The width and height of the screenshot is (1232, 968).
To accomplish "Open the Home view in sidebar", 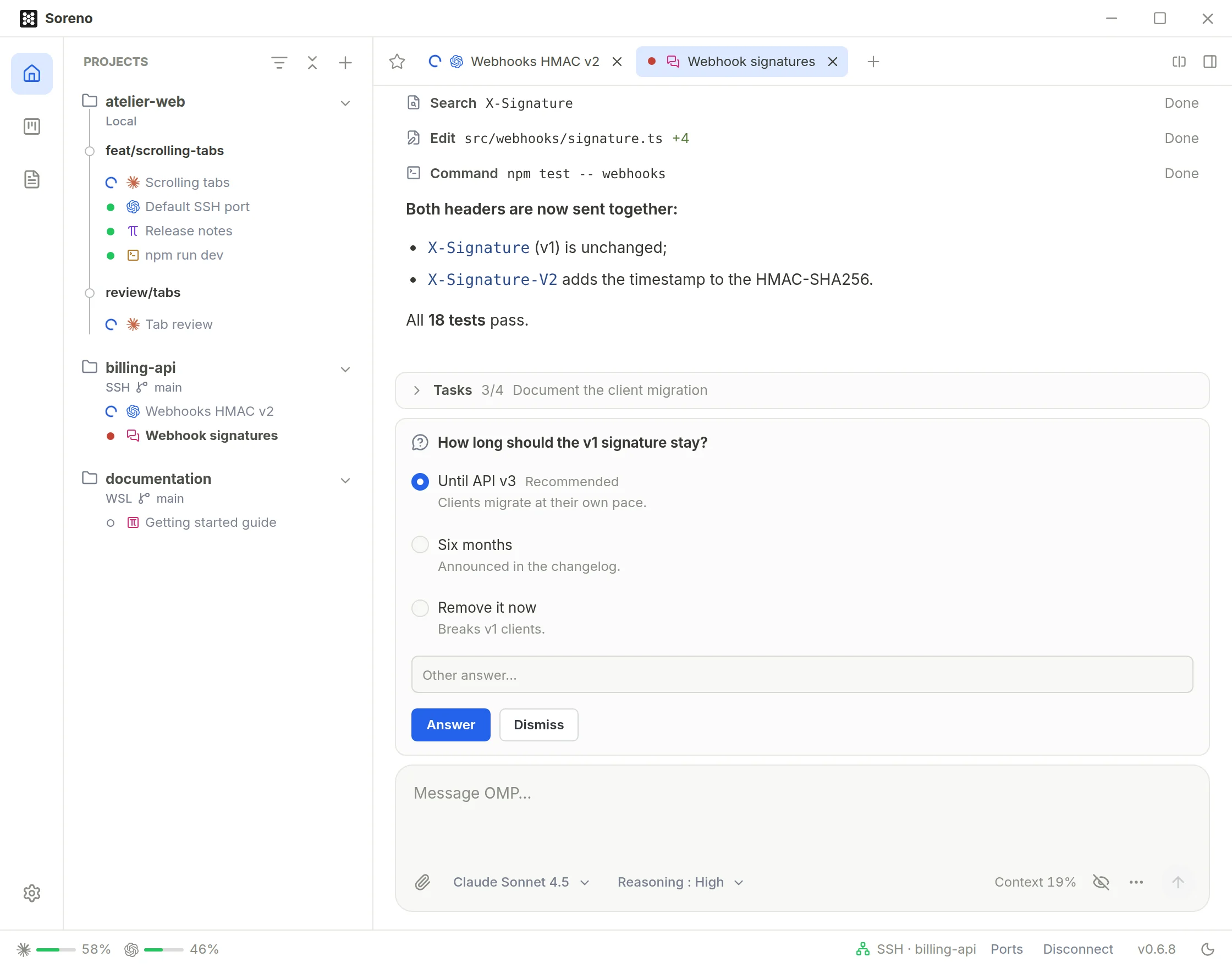I will click(x=32, y=74).
